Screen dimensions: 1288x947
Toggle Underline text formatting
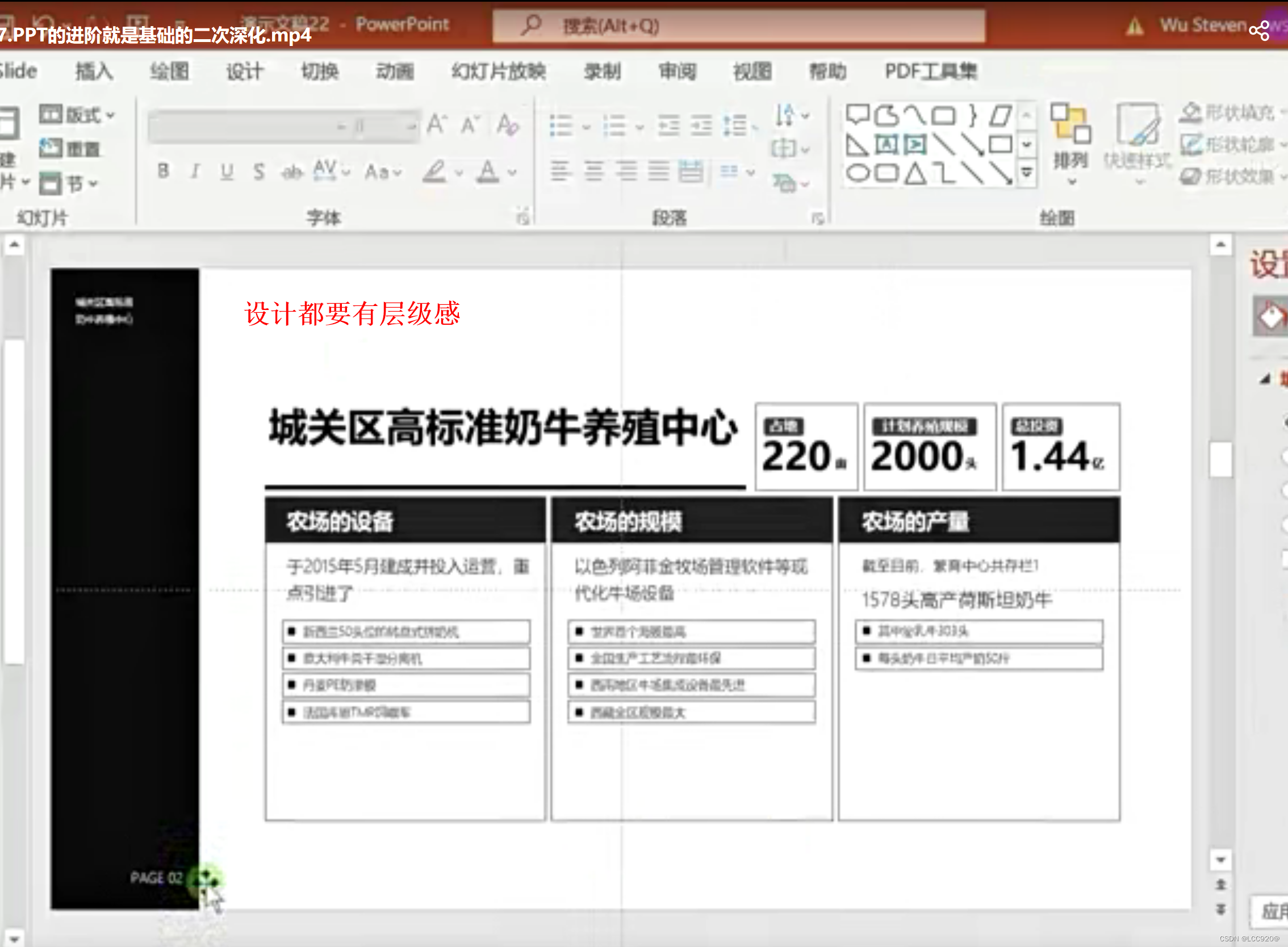pyautogui.click(x=227, y=171)
